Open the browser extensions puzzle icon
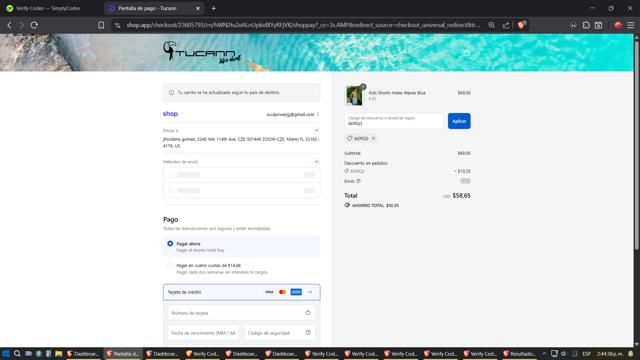This screenshot has height=360, width=640. tap(586, 25)
